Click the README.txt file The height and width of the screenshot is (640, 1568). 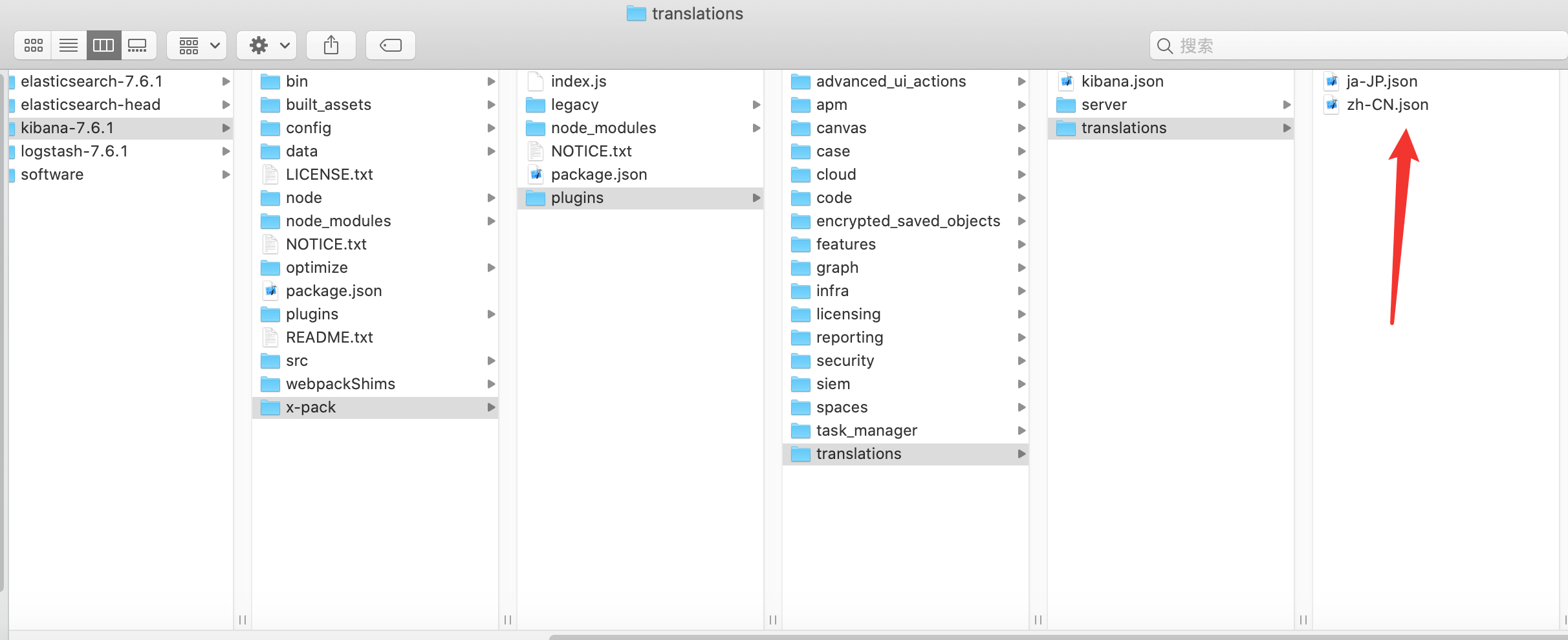(329, 337)
